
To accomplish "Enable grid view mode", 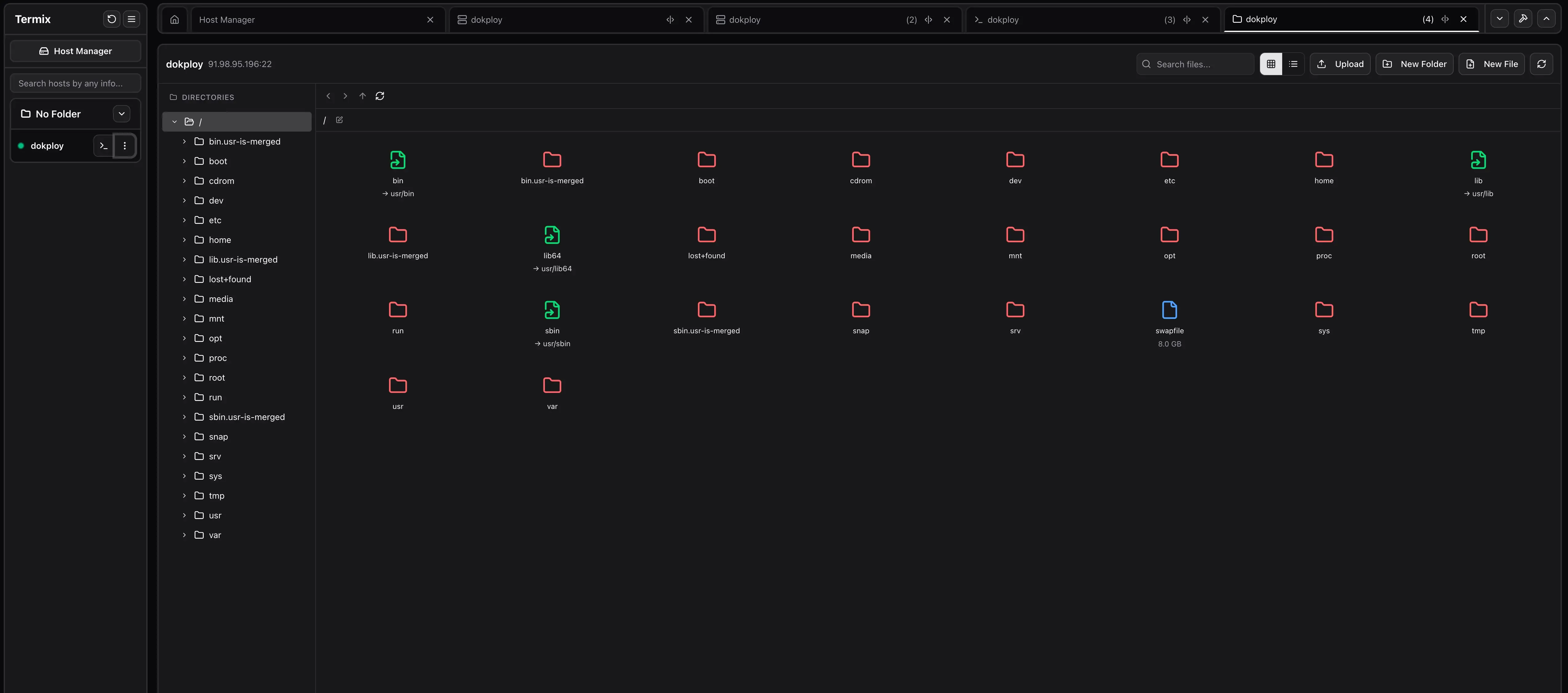I will coord(1270,64).
